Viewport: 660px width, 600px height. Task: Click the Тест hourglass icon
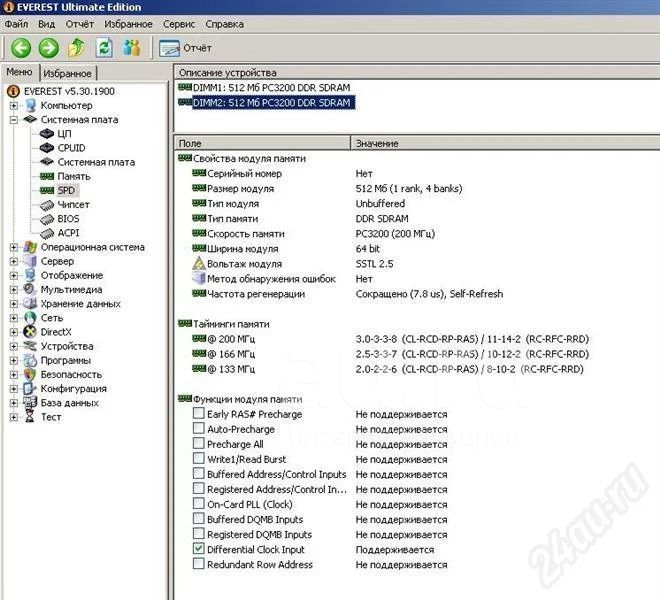click(x=30, y=417)
